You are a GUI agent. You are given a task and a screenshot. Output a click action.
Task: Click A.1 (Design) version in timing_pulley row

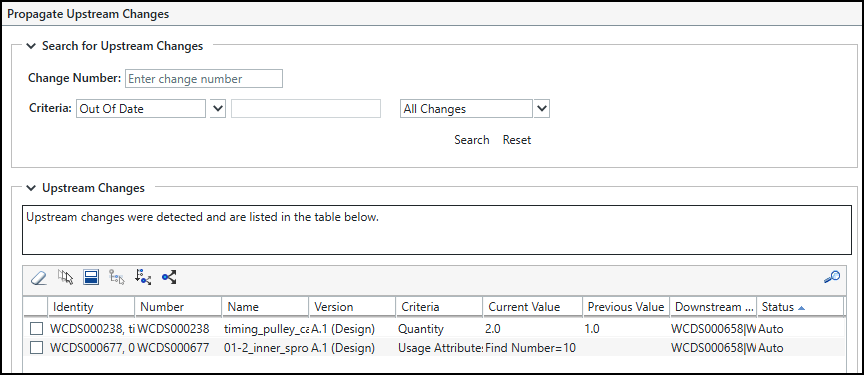pos(343,329)
